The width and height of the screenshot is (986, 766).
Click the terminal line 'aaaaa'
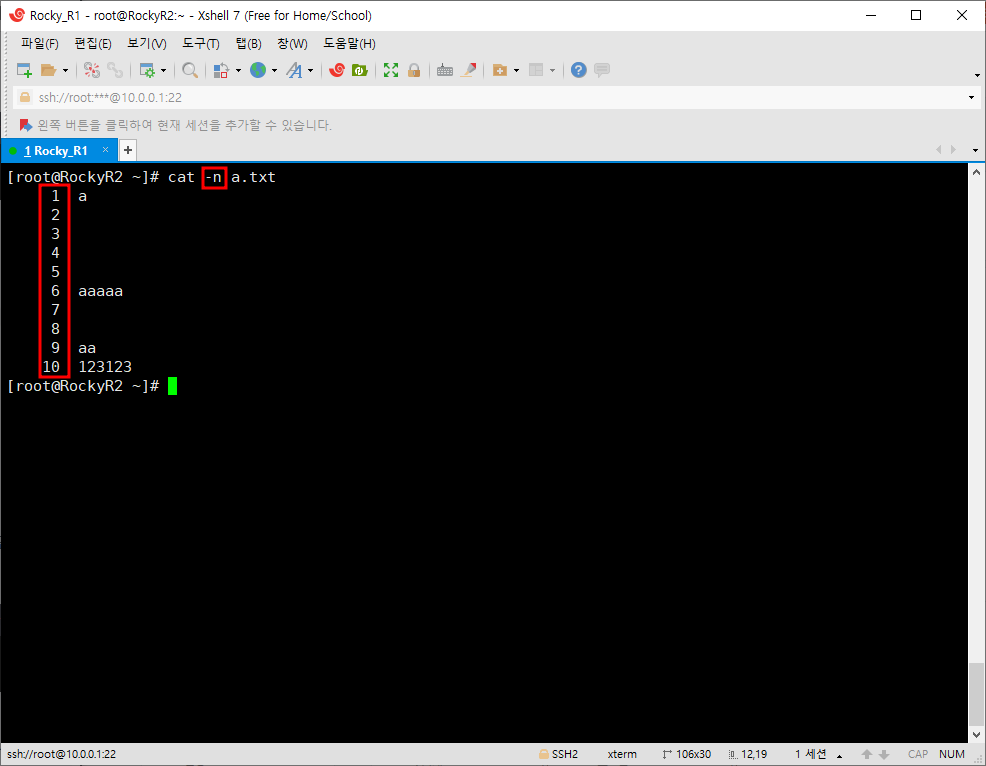tap(101, 291)
